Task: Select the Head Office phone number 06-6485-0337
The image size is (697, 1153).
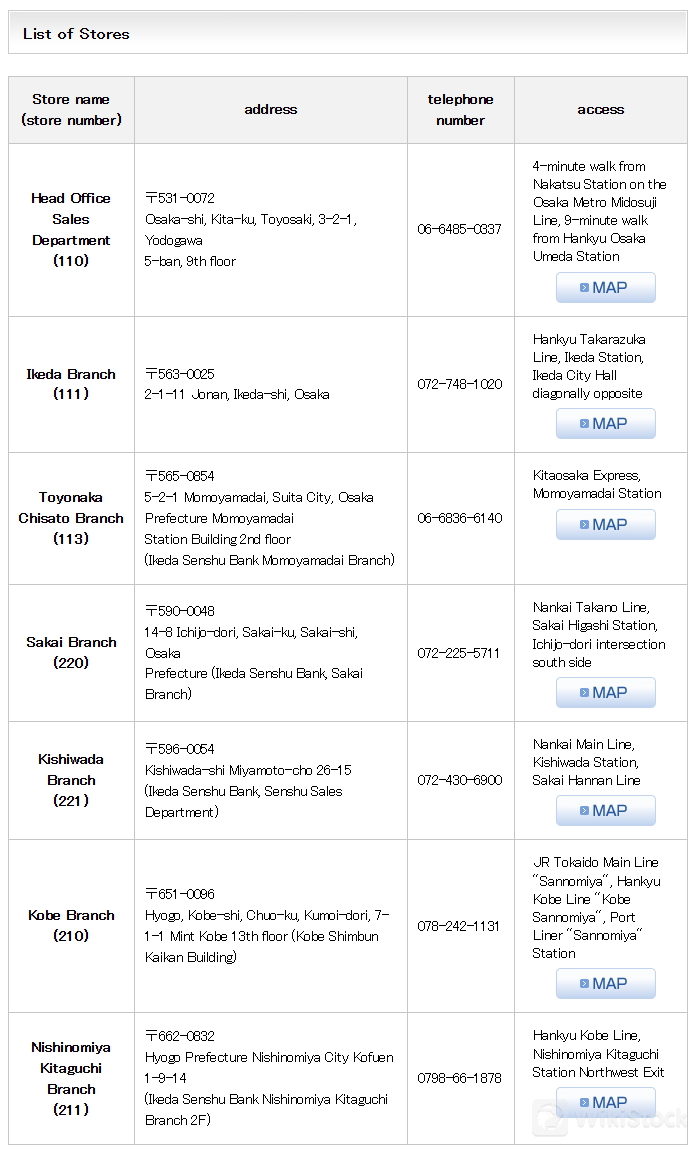Action: (460, 229)
